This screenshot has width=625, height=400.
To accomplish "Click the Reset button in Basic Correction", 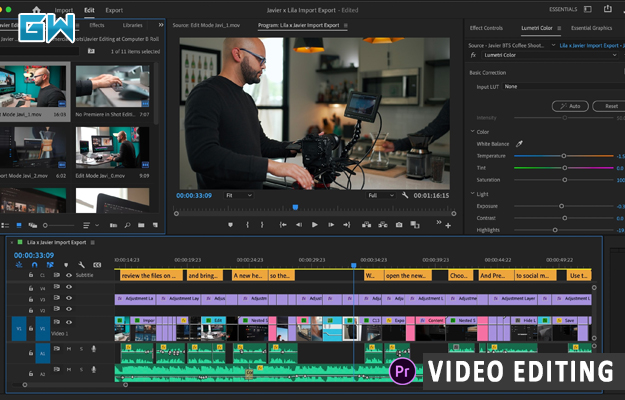I will (611, 106).
